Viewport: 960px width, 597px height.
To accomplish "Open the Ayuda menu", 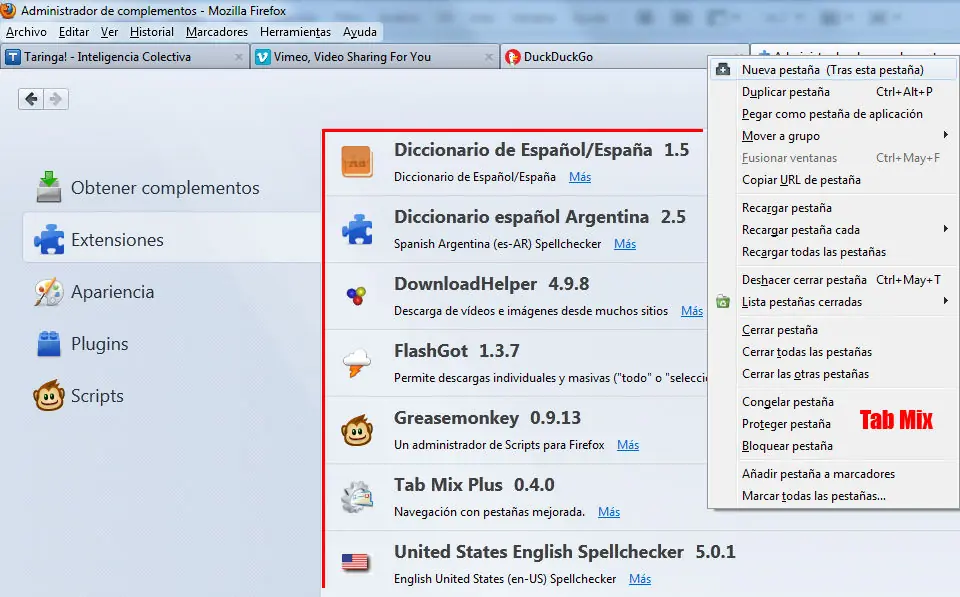I will pyautogui.click(x=360, y=32).
